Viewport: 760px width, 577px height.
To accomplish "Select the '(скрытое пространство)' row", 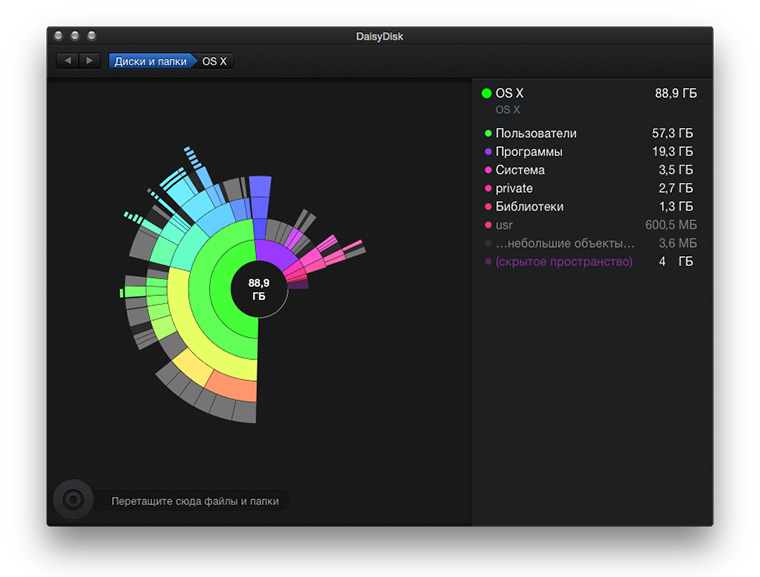I will tap(591, 262).
